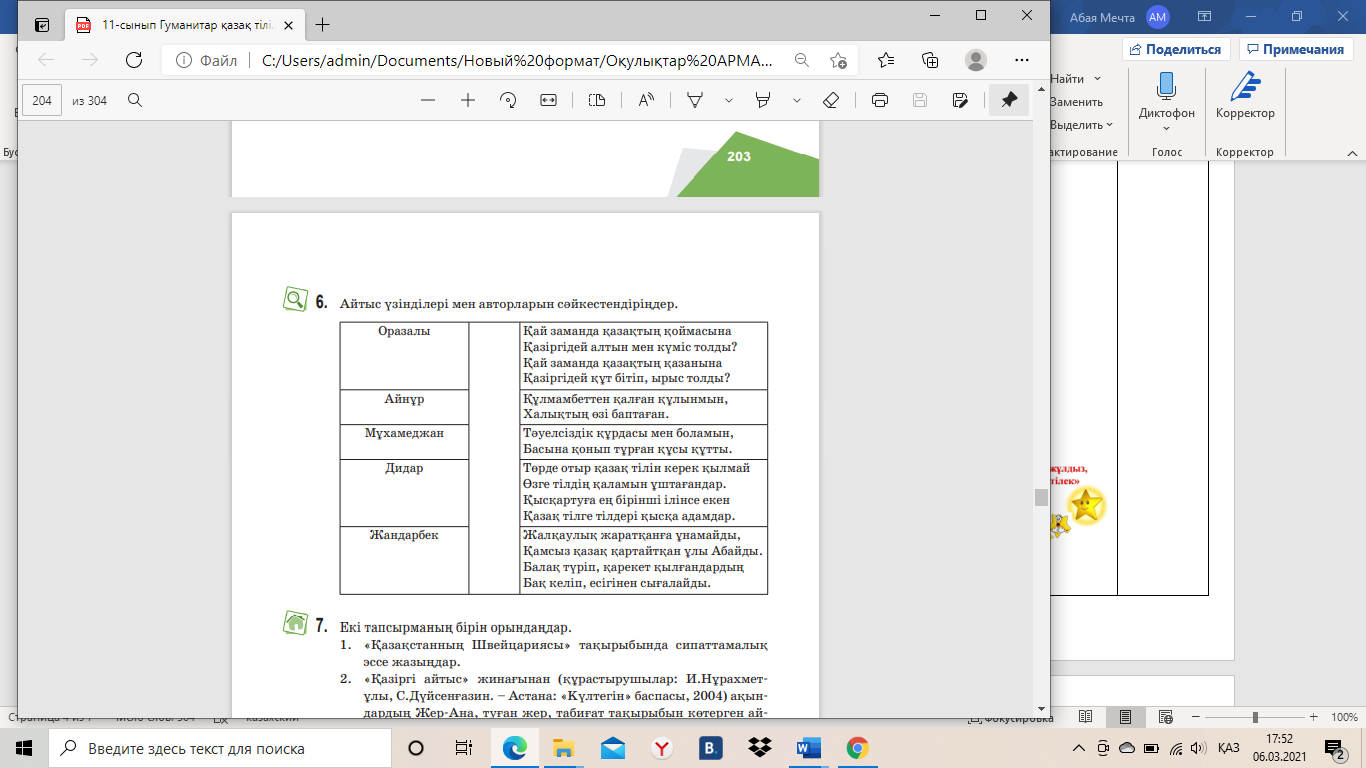Show hidden system tray icons
This screenshot has height=768, width=1366.
click(x=1079, y=748)
